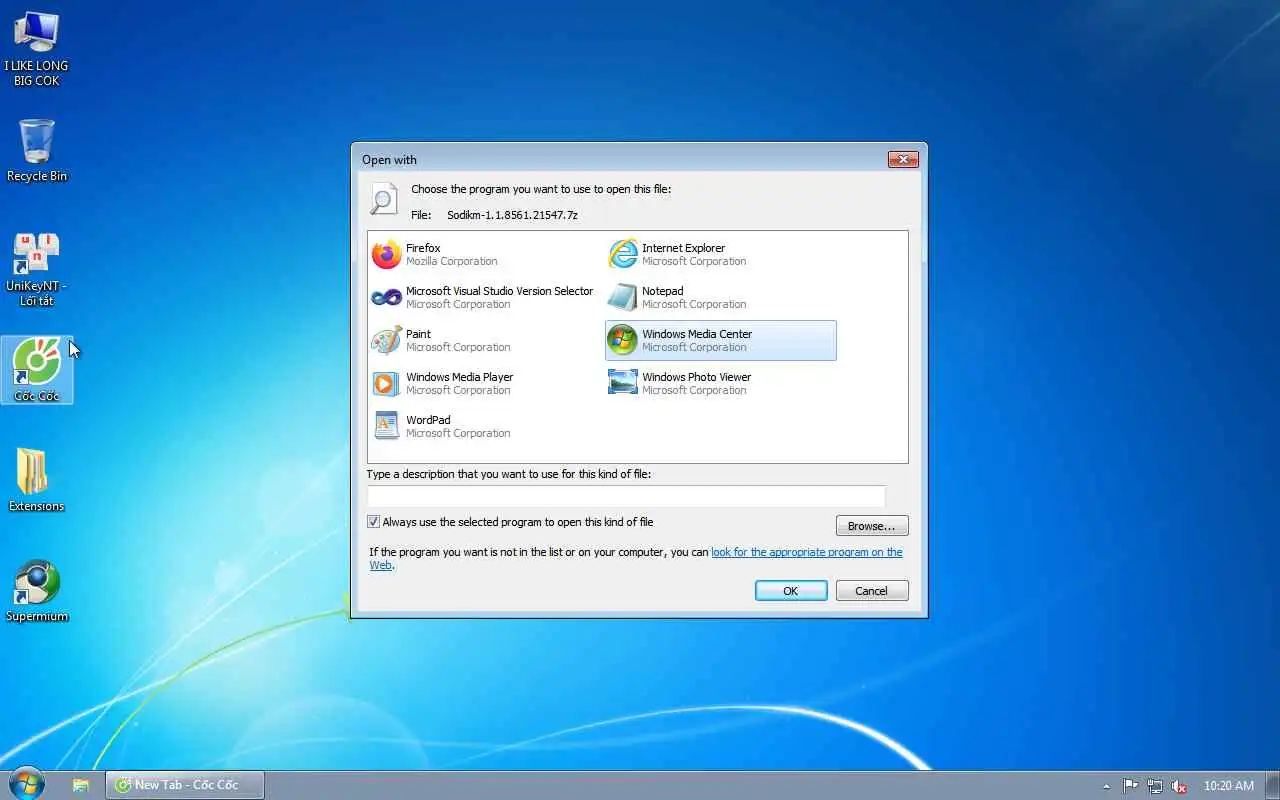
Task: Close the Open with dialog
Action: coord(903,159)
